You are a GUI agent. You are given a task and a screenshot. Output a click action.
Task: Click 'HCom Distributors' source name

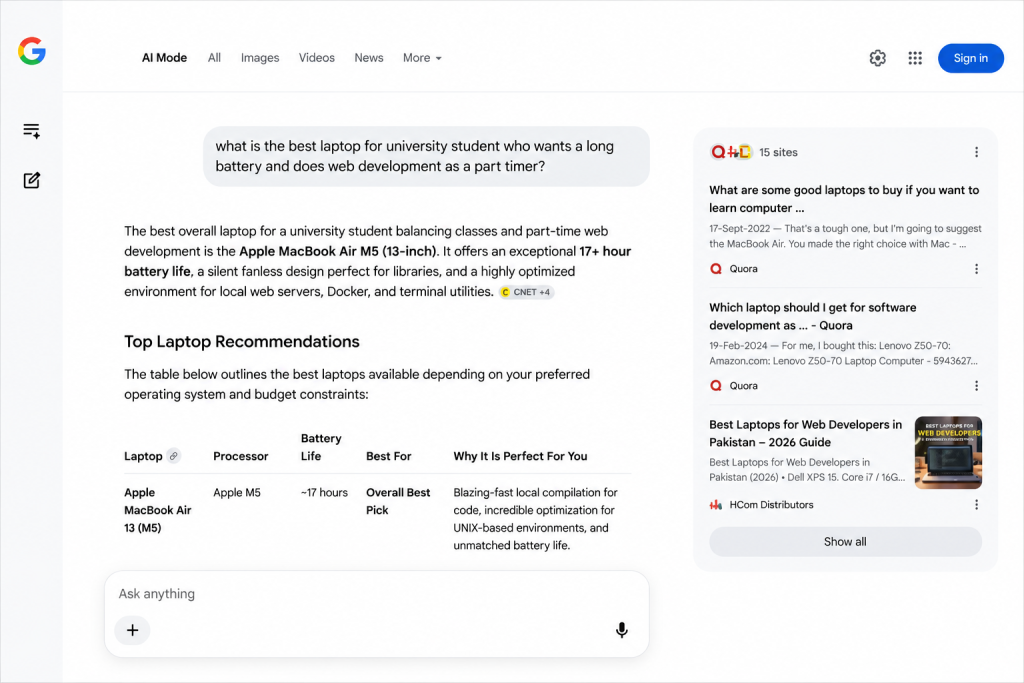(x=771, y=505)
